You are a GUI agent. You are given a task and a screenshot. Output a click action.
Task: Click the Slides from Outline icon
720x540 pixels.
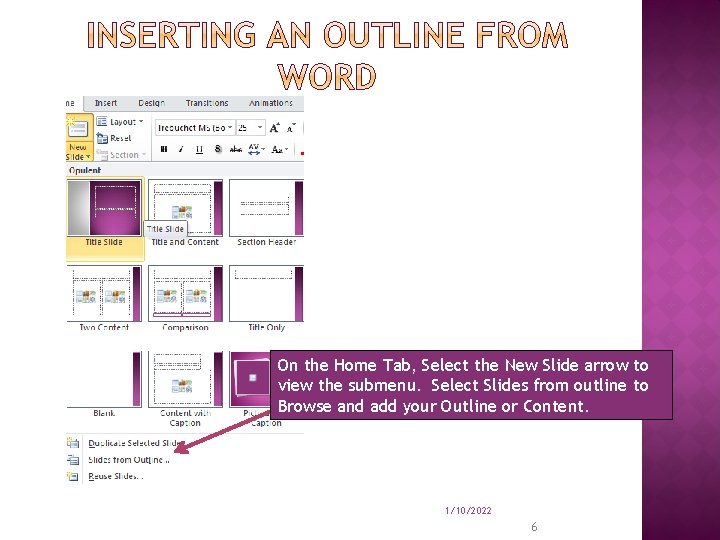[73, 459]
